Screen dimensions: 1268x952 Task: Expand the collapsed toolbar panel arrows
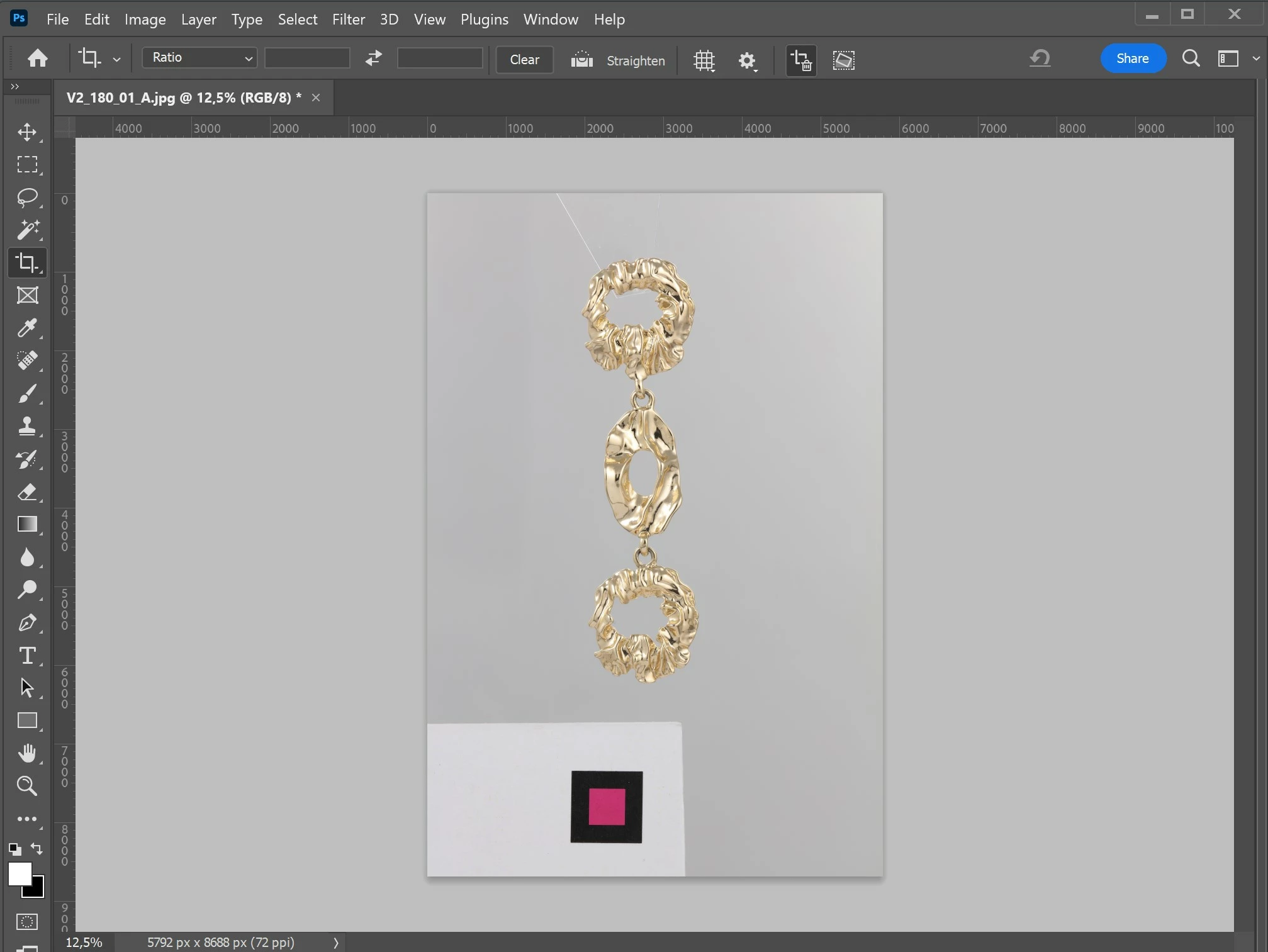tap(15, 86)
